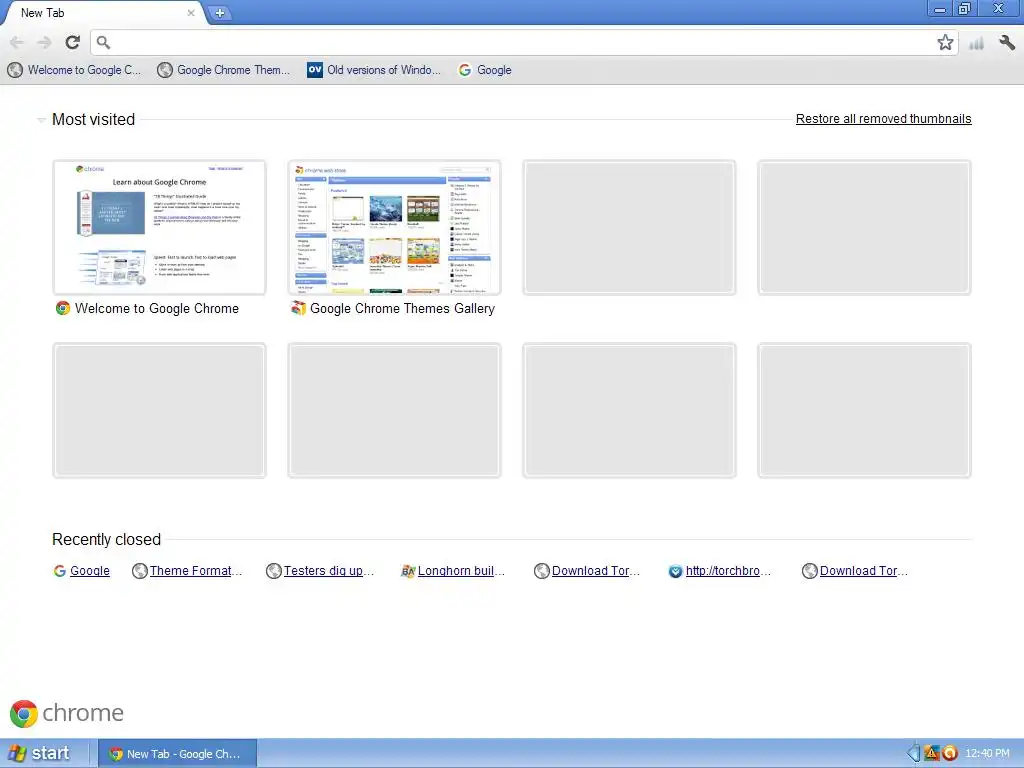Click the Themes Gallery favicon icon

coord(298,308)
